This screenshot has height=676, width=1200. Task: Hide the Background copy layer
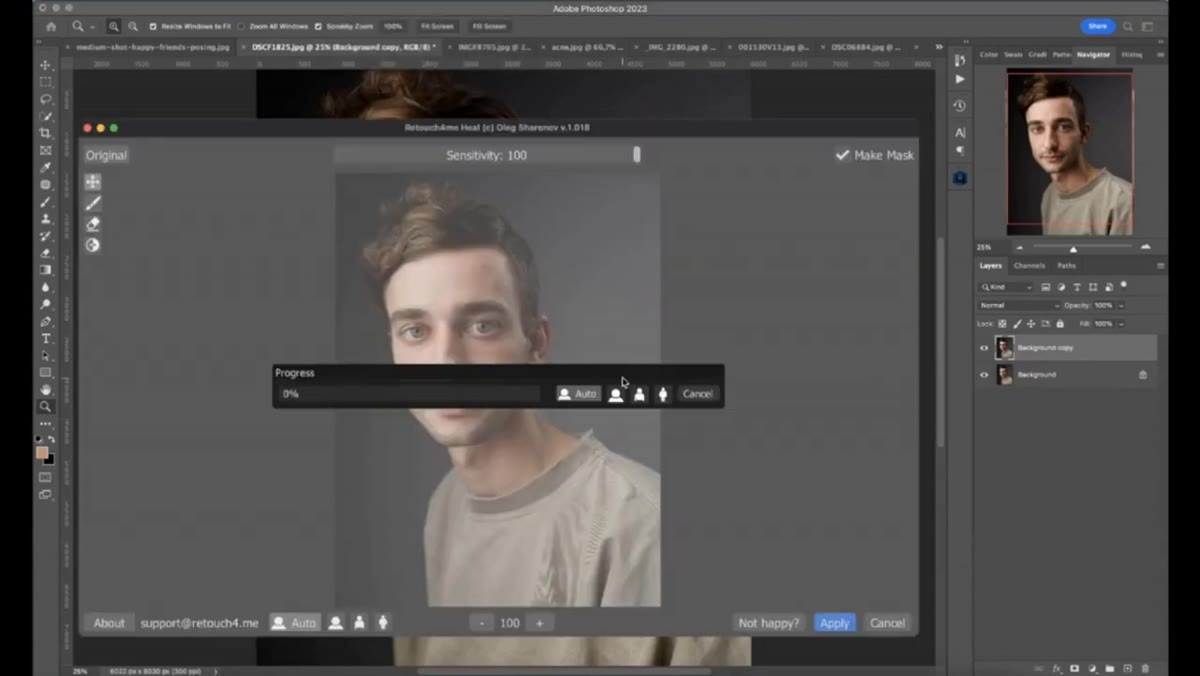click(x=984, y=348)
